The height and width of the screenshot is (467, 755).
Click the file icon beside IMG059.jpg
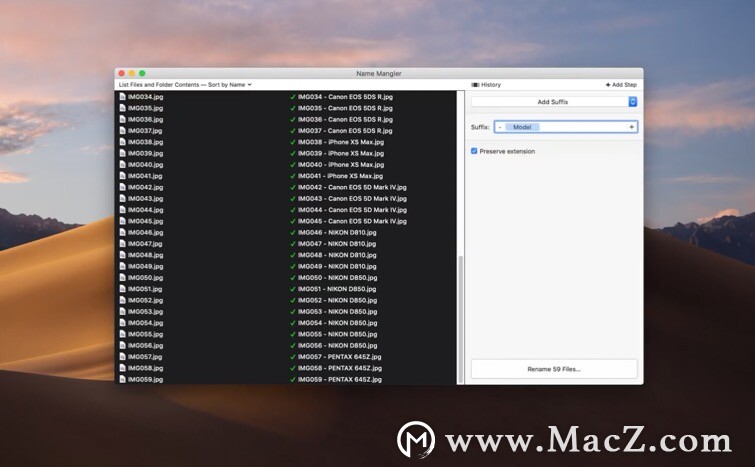tap(122, 379)
